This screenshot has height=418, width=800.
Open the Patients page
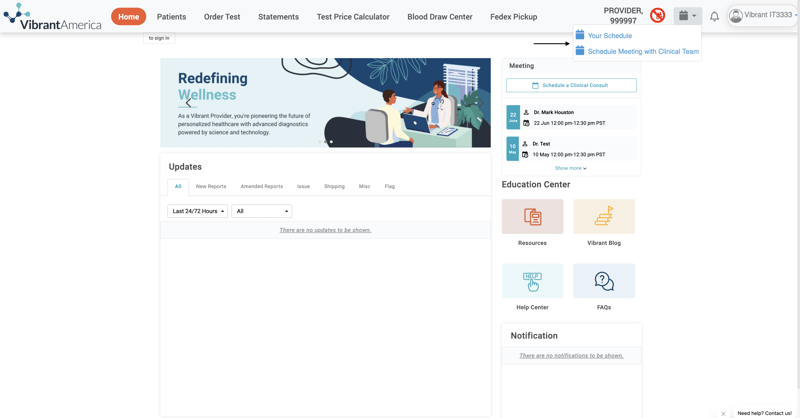click(x=171, y=17)
